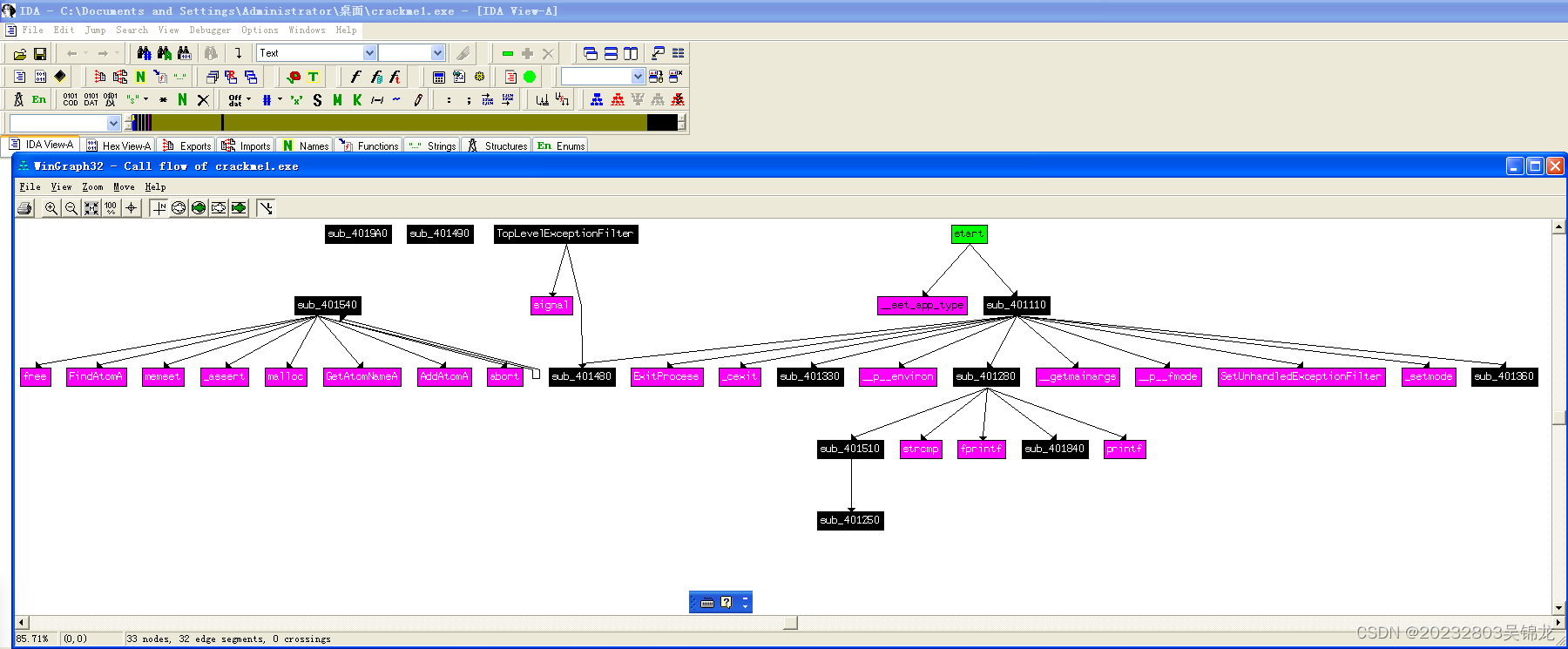Click the pencil edit icon
Image resolution: width=1568 pixels, height=649 pixels.
pos(418,99)
